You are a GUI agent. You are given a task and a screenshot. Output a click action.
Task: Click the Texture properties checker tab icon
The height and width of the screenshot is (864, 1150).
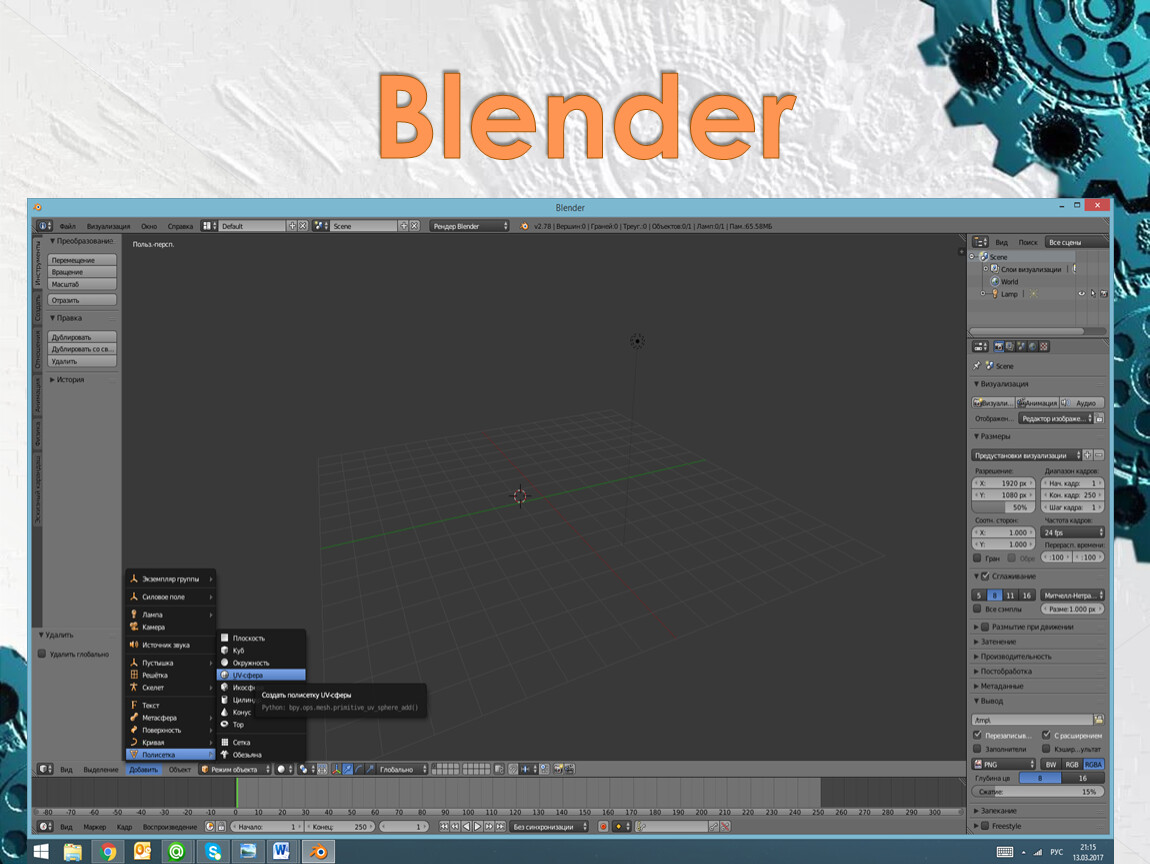coord(1044,346)
